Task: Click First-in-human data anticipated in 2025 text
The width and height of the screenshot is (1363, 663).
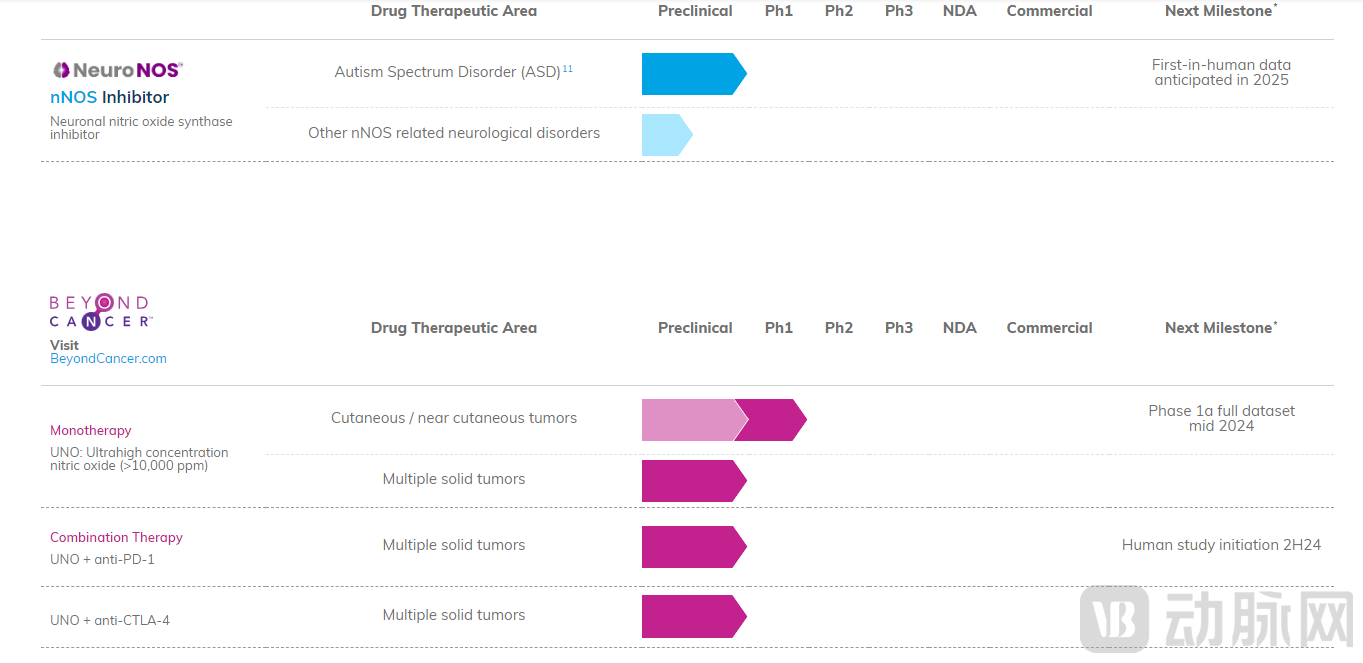Action: point(1221,72)
